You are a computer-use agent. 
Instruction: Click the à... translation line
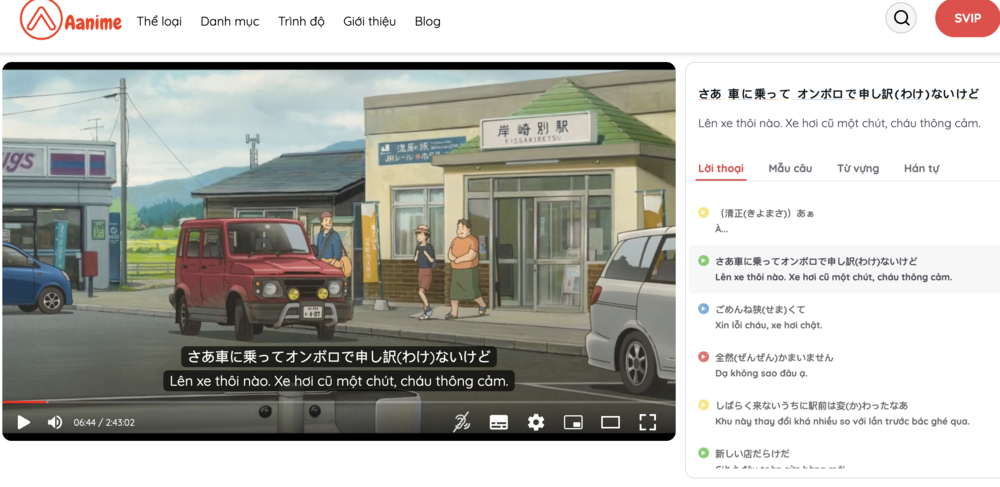pyautogui.click(x=721, y=229)
